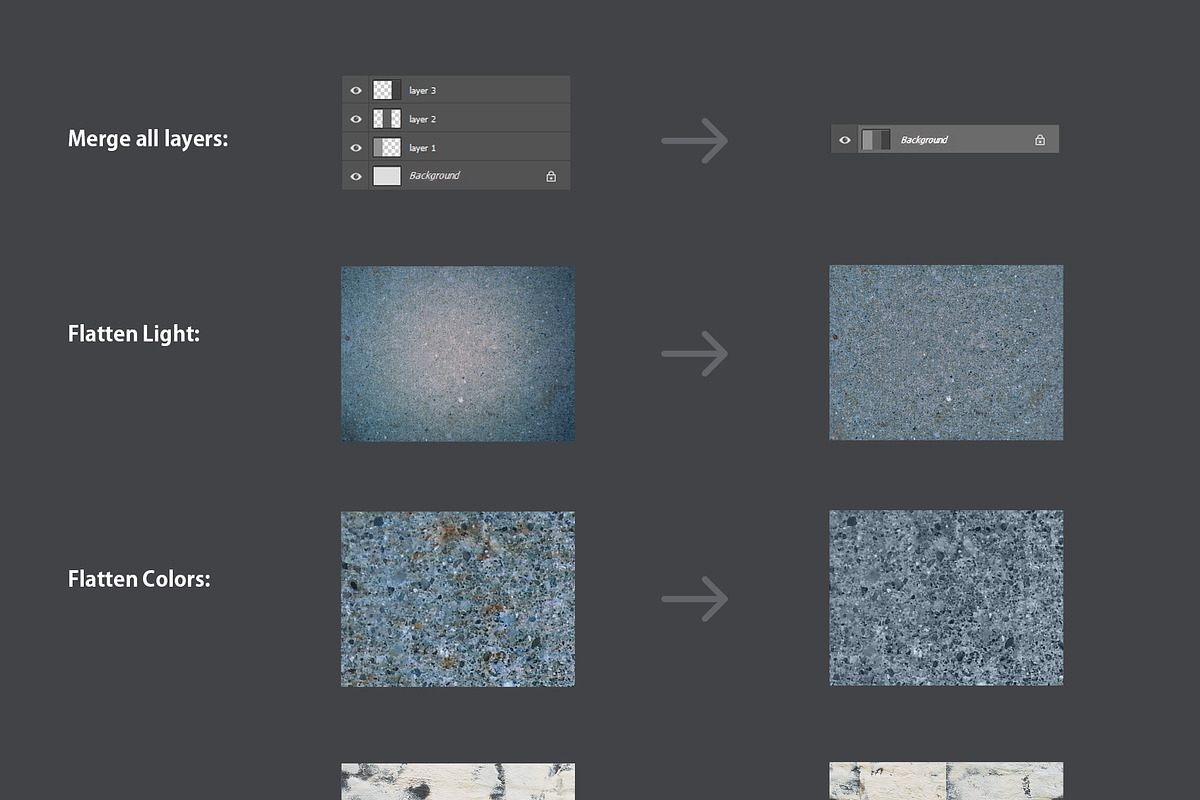Toggle eye icon of the merged Background layer
The width and height of the screenshot is (1200, 800).
click(x=845, y=140)
